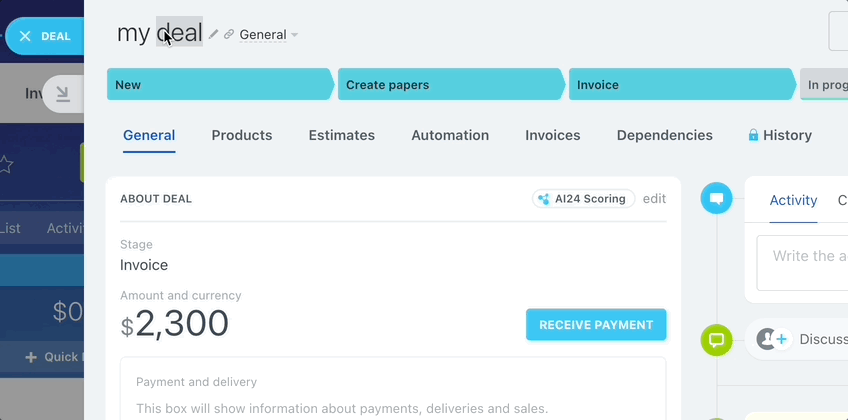Click the Amount and currency label
This screenshot has height=420, width=848.
point(181,296)
